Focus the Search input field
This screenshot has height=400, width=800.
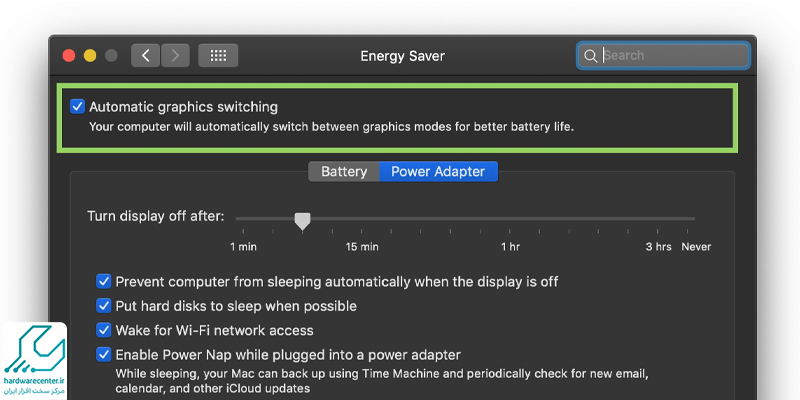670,56
